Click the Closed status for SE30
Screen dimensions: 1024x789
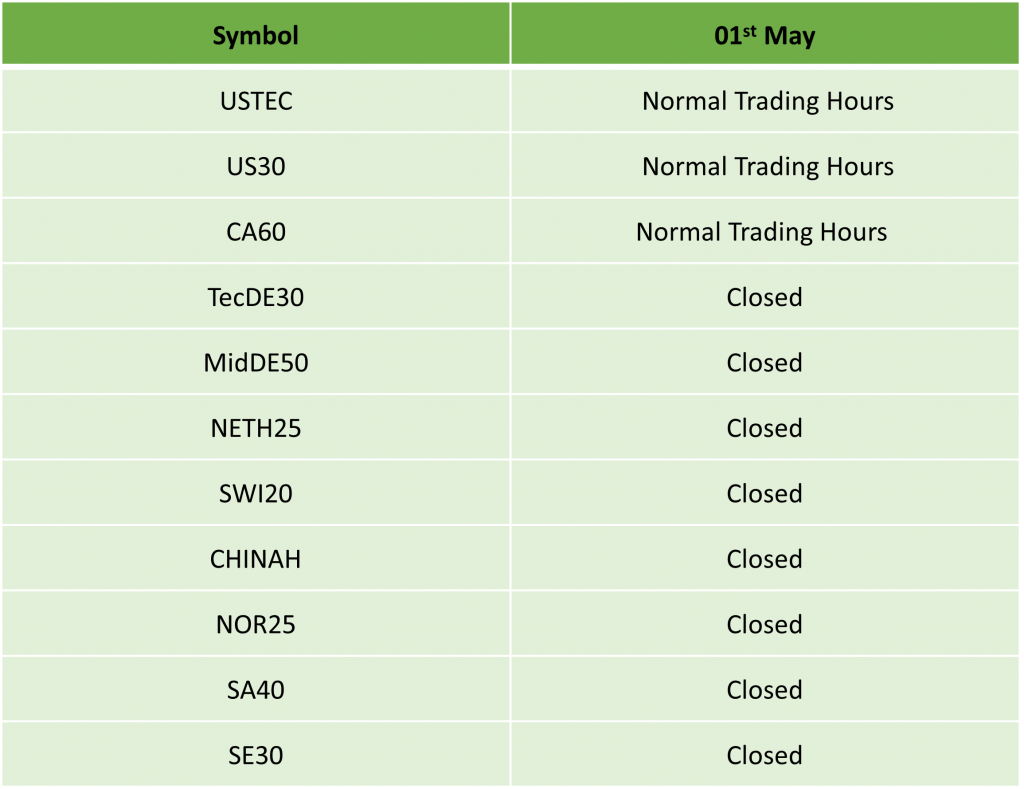tap(765, 755)
